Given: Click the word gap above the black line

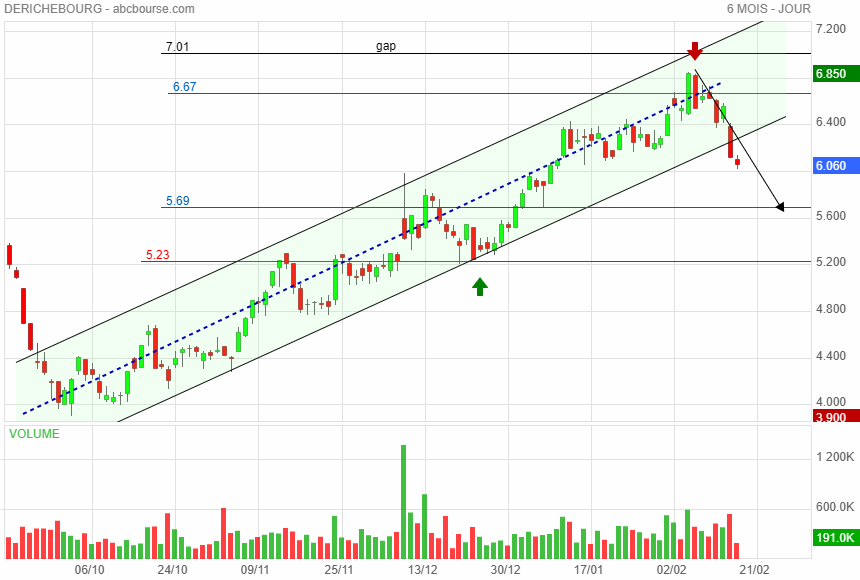Looking at the screenshot, I should pos(386,46).
